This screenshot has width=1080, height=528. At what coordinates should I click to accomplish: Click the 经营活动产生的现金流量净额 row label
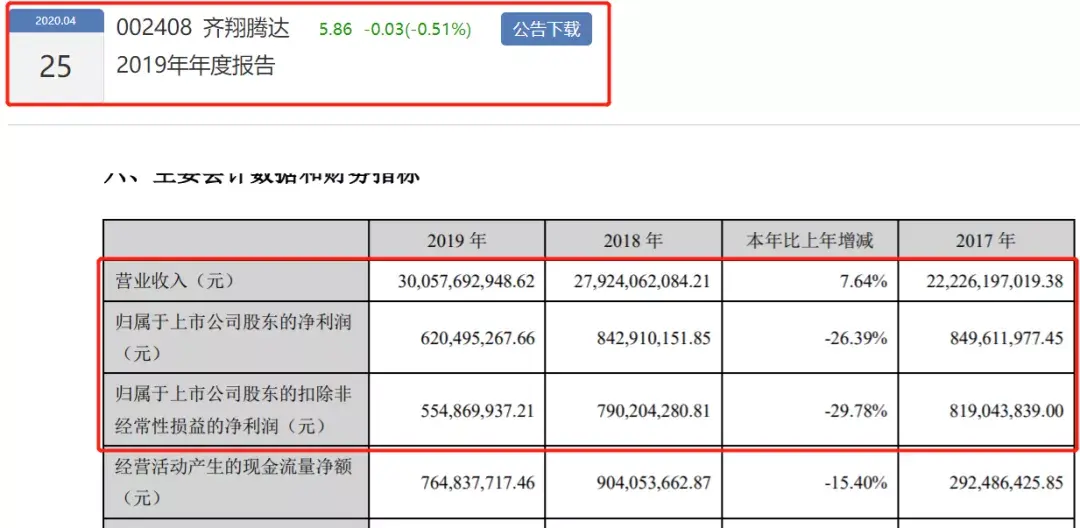(236, 481)
